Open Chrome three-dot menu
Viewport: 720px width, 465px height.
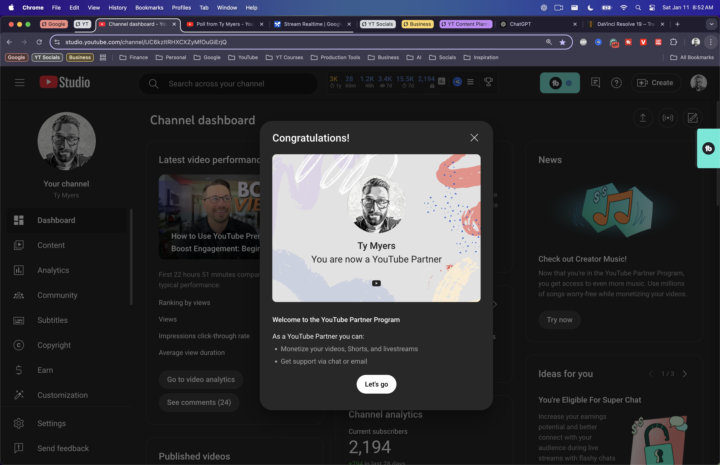pyautogui.click(x=711, y=42)
